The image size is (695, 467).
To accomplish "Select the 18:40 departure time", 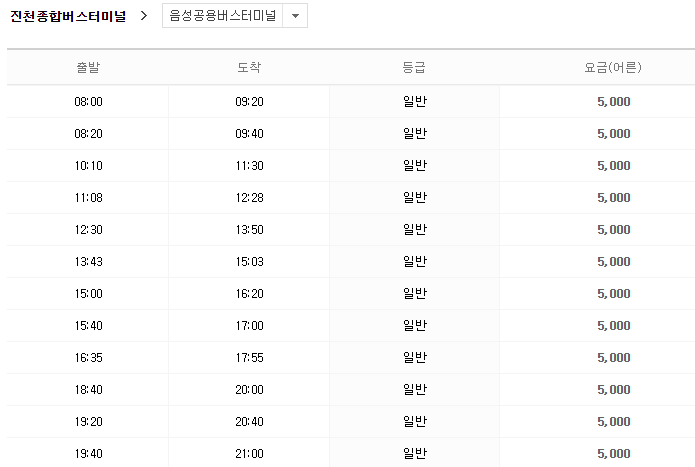I will pyautogui.click(x=88, y=390).
